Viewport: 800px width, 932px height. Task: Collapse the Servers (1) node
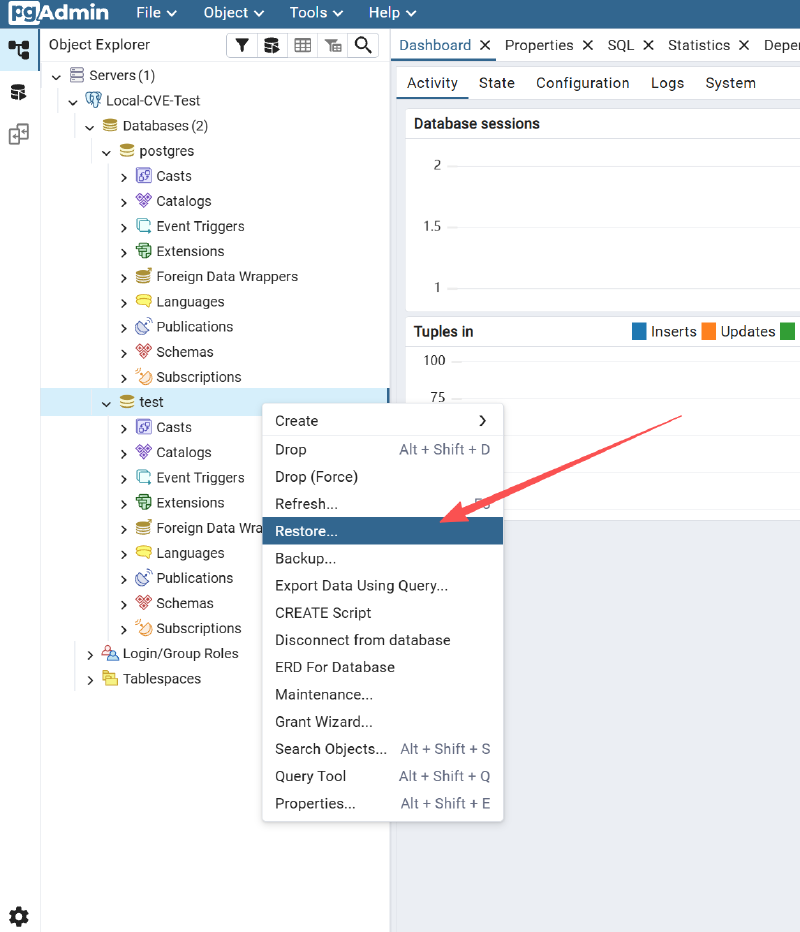56,77
